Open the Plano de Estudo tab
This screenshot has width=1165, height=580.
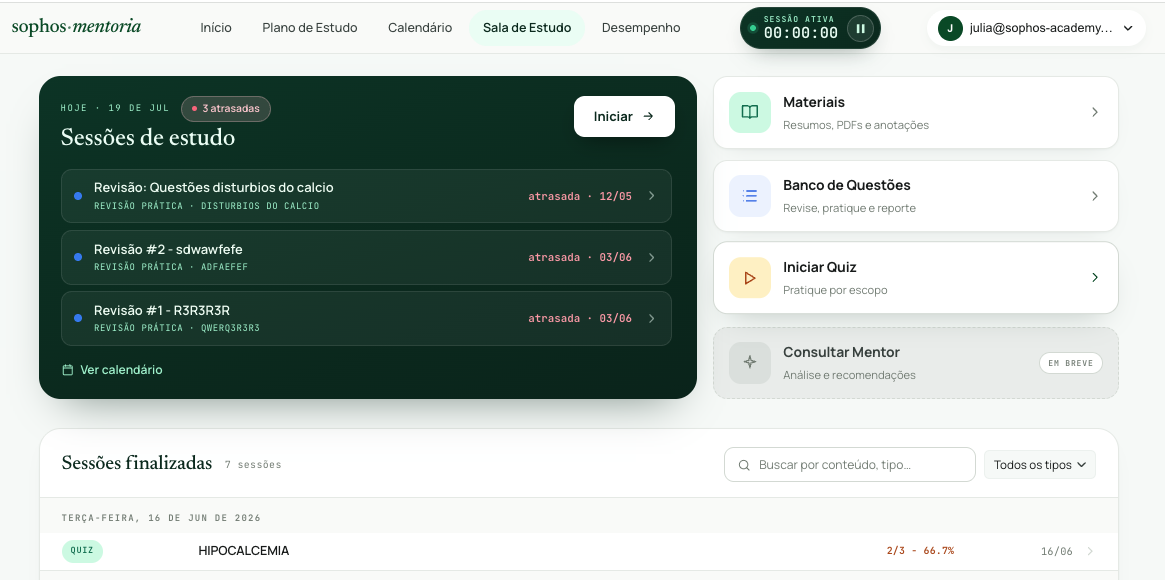[310, 28]
